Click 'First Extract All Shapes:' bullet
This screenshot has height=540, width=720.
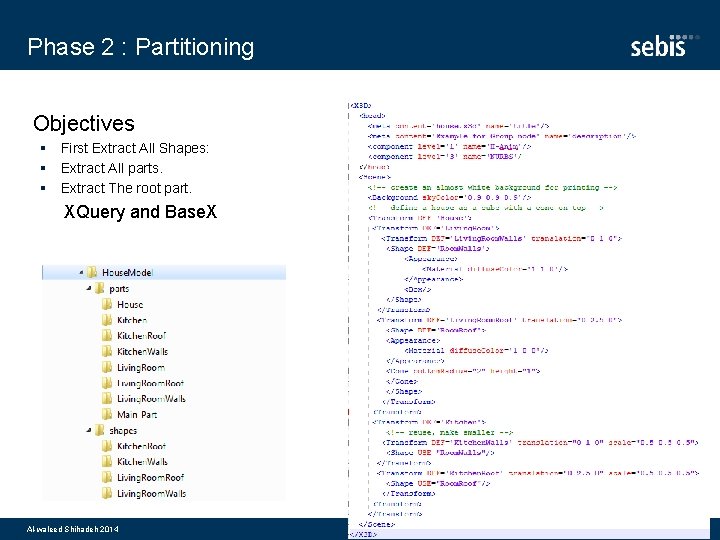[135, 148]
